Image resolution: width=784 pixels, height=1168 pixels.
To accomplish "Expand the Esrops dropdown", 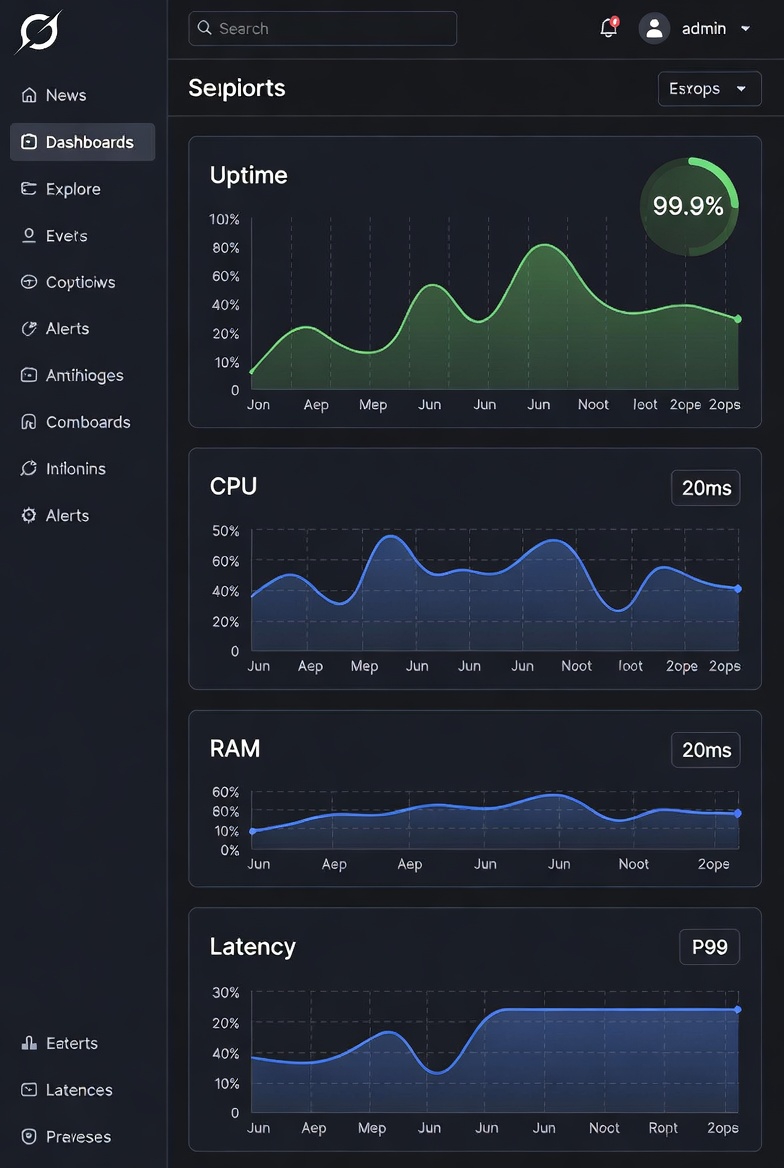I will (709, 89).
